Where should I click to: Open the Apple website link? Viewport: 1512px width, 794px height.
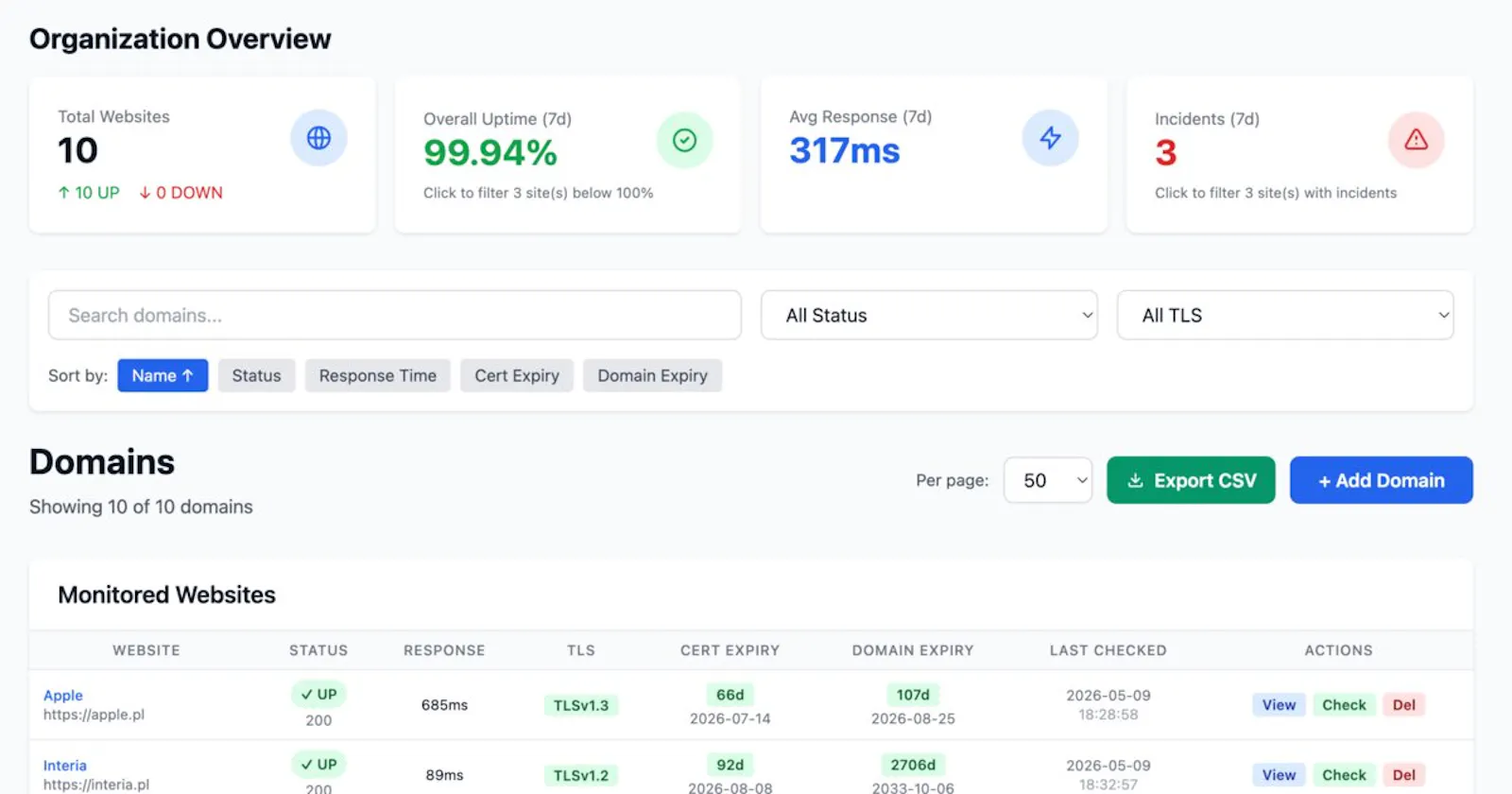63,695
